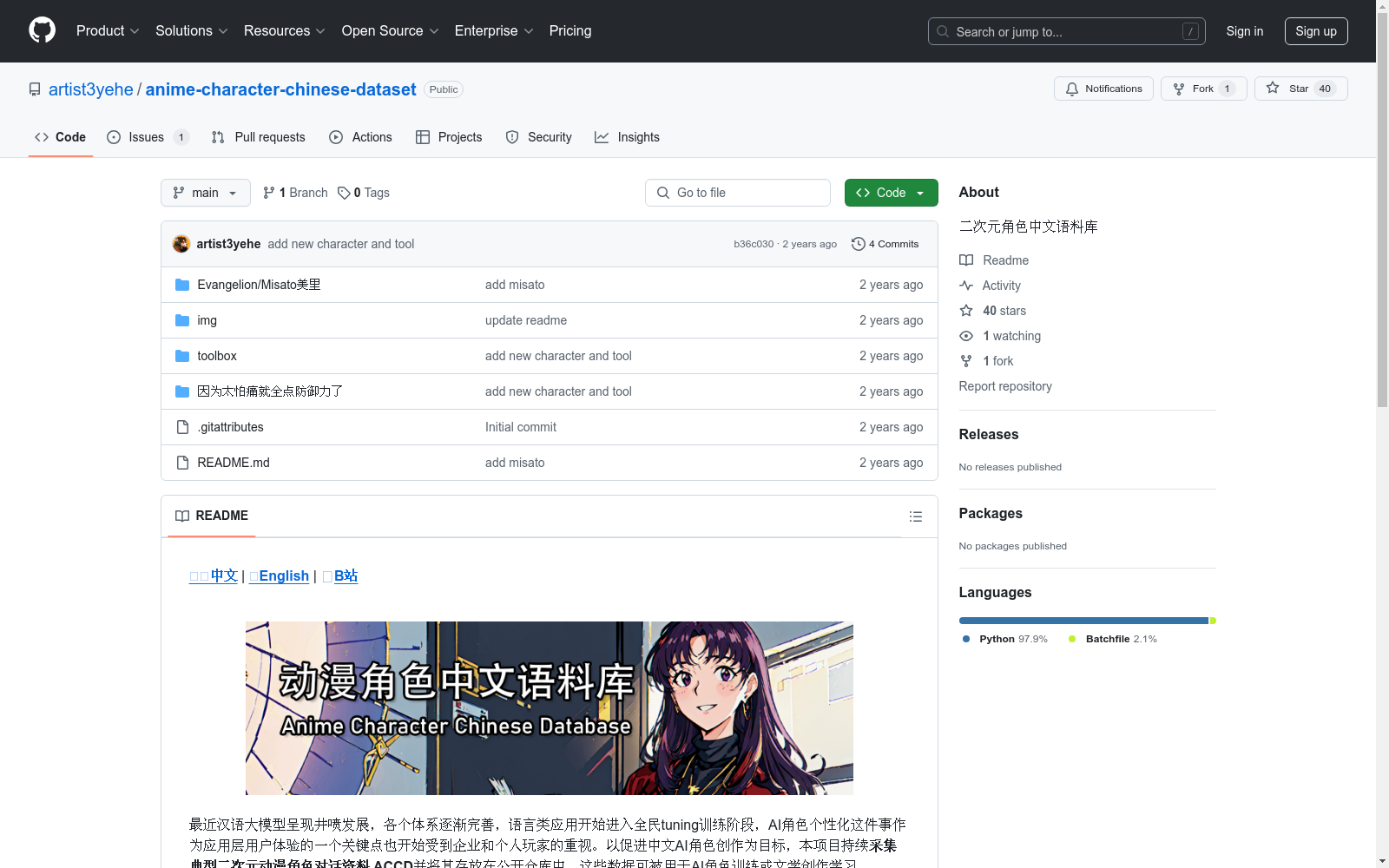Switch to the Actions tab
Screen dimensions: 1389x868
point(361,137)
